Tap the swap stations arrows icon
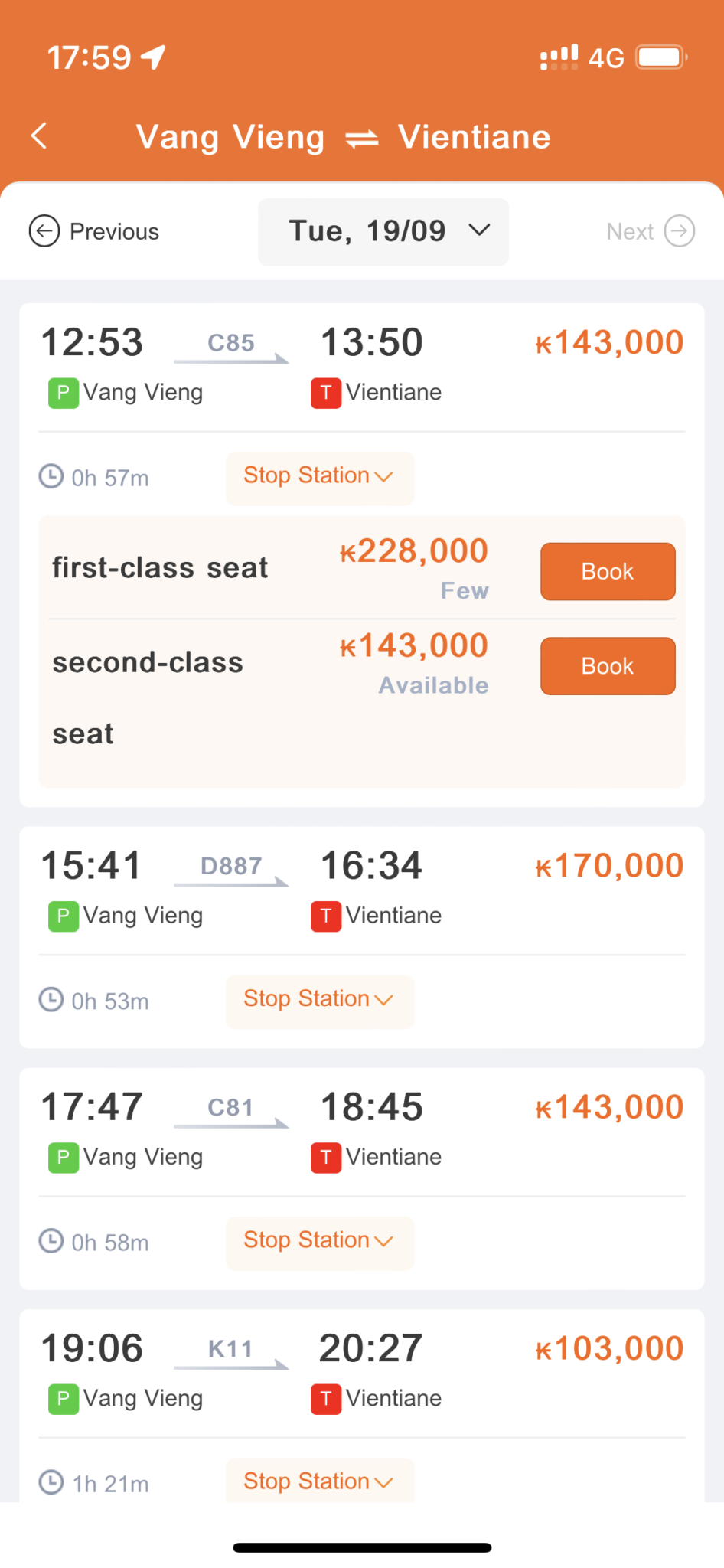Viewport: 724px width, 1568px height. tap(362, 139)
